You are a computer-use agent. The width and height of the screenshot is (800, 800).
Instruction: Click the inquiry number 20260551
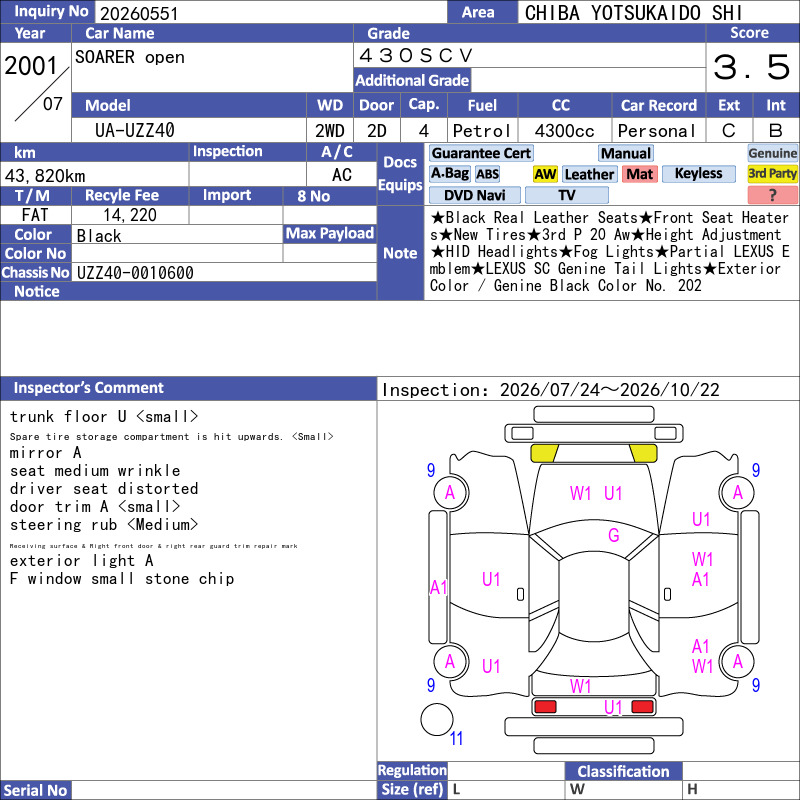click(139, 13)
